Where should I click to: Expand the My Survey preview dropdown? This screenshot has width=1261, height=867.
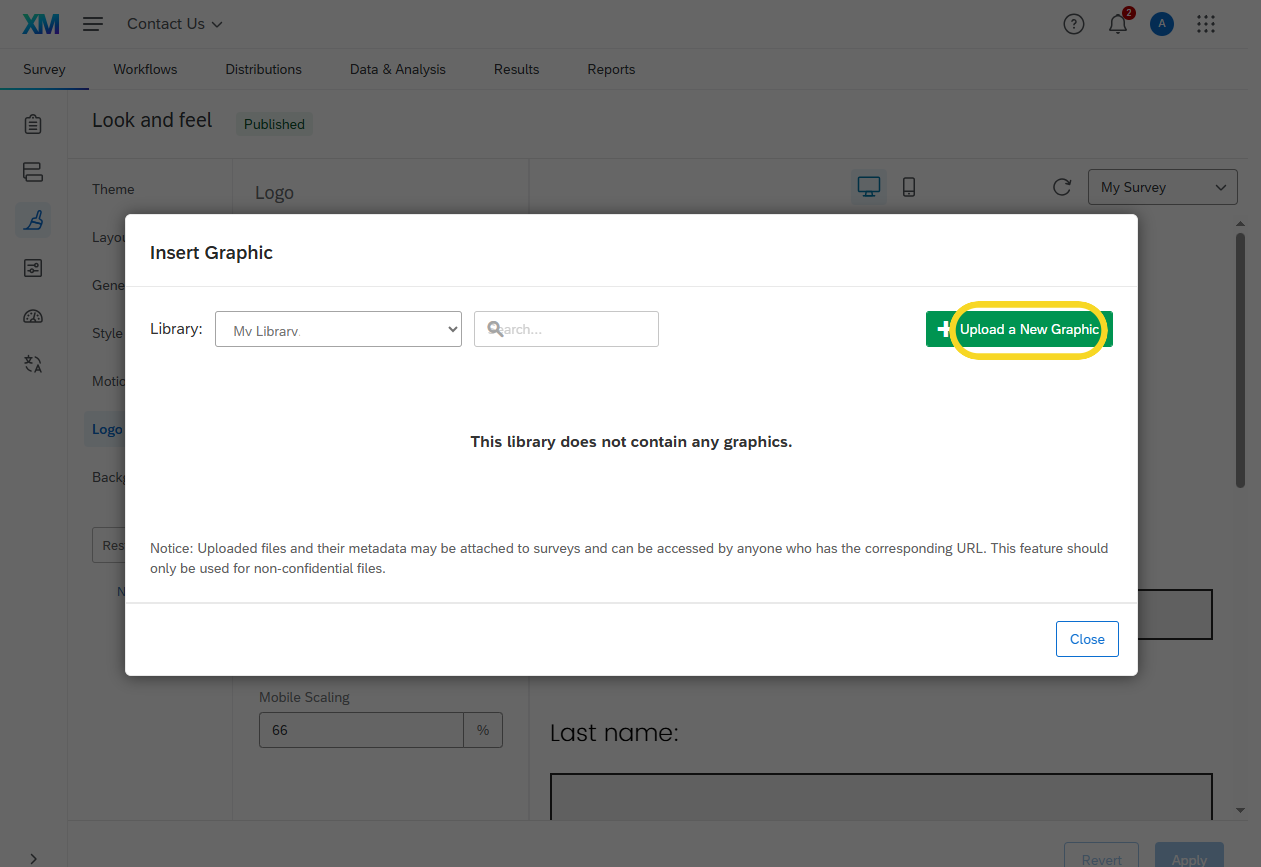click(1162, 187)
